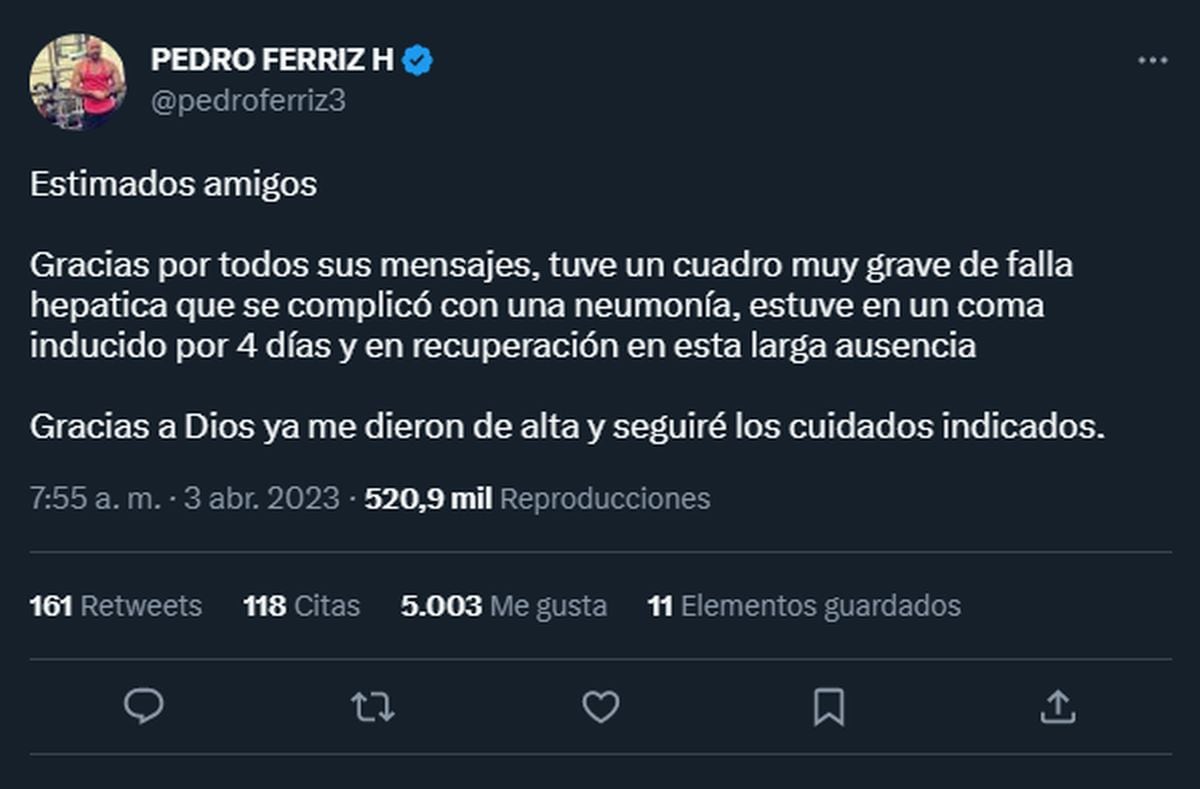Viewport: 1200px width, 789px height.
Task: Click the reply comment icon
Action: coord(146,706)
